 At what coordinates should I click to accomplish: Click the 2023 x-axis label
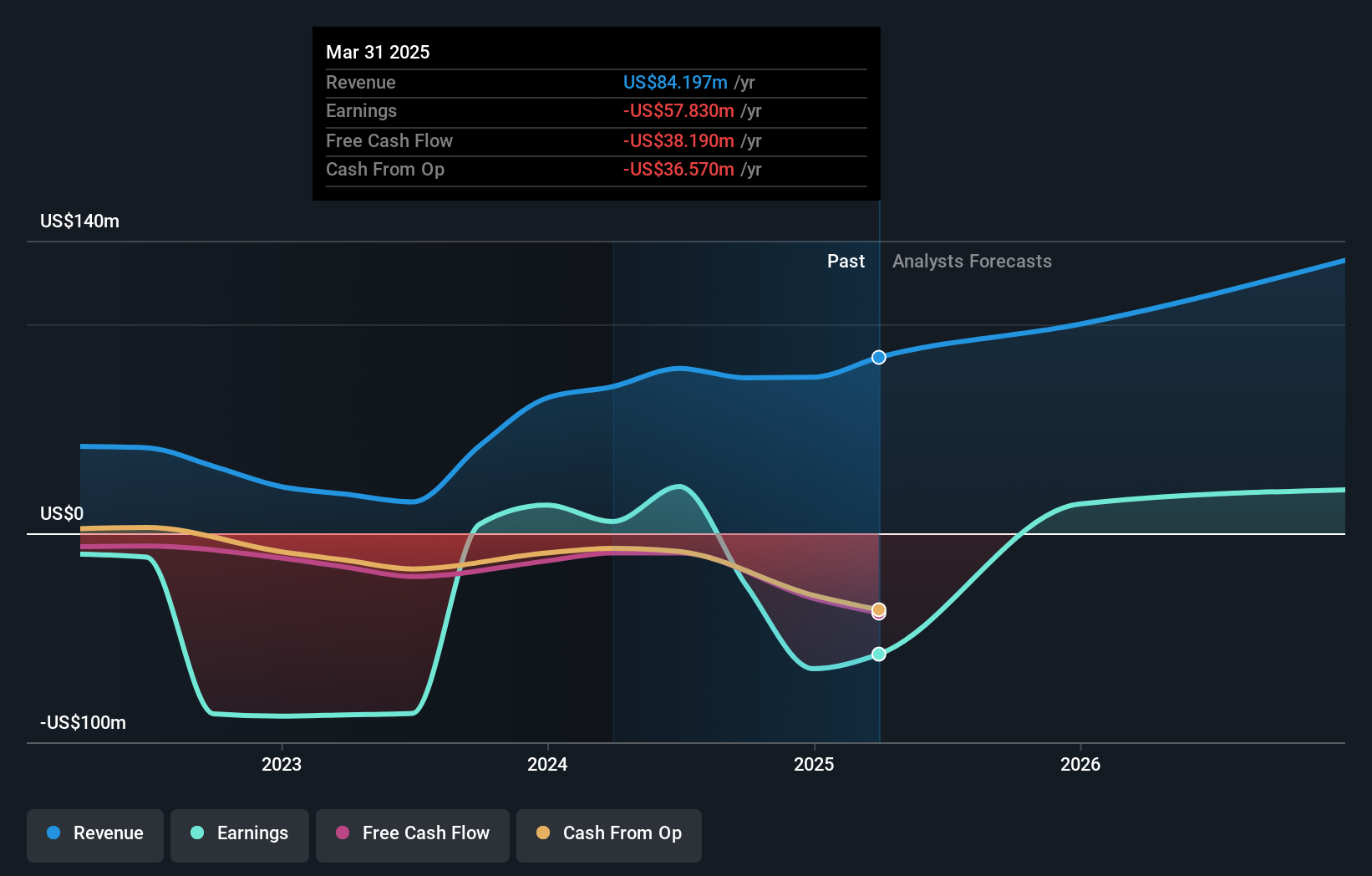(282, 764)
